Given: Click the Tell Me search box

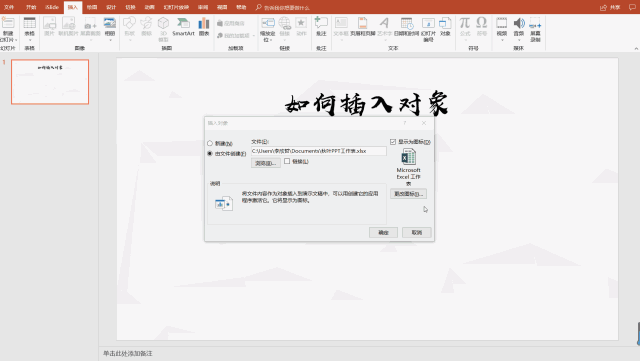Looking at the screenshot, I should pyautogui.click(x=283, y=7).
